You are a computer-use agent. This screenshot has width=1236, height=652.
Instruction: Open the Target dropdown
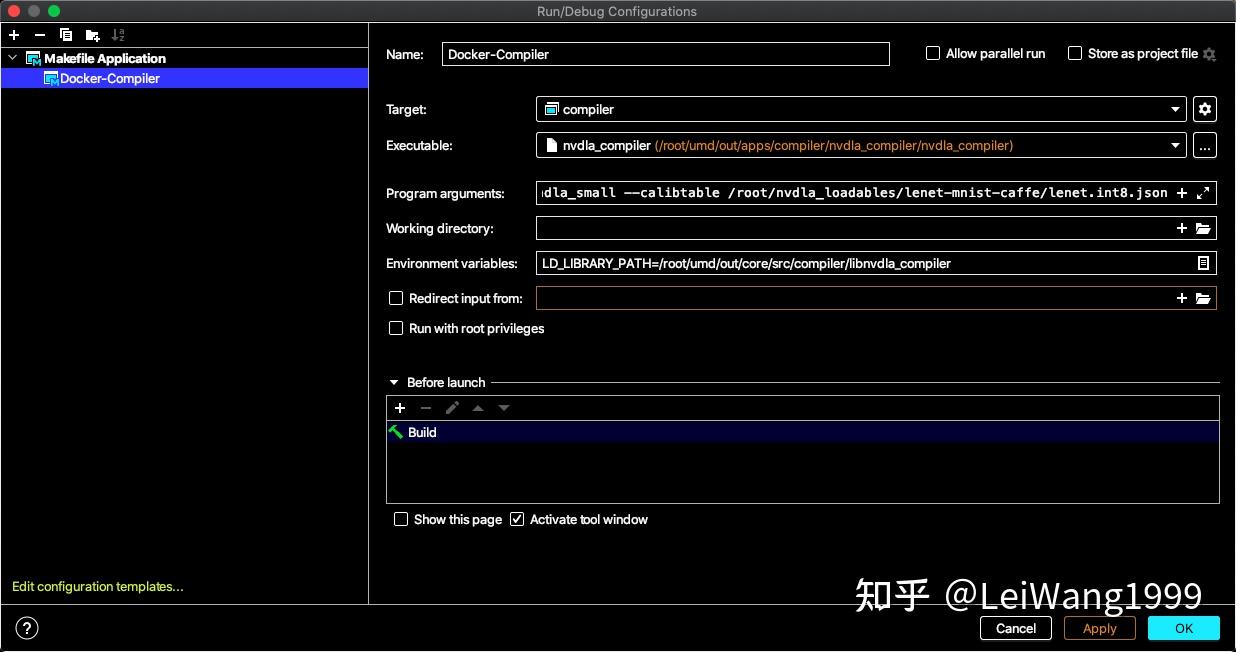point(1176,109)
